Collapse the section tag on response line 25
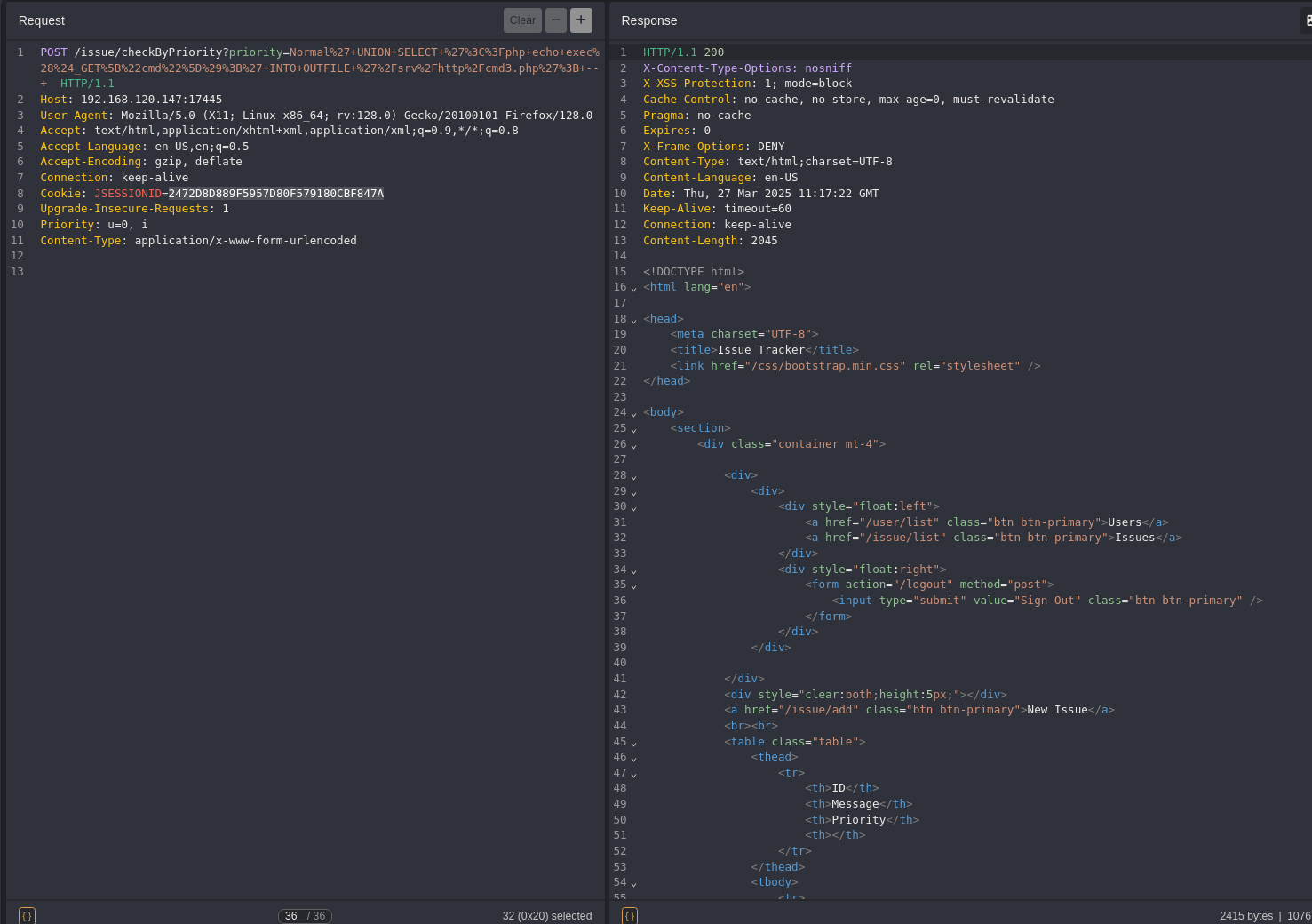 [x=633, y=429]
